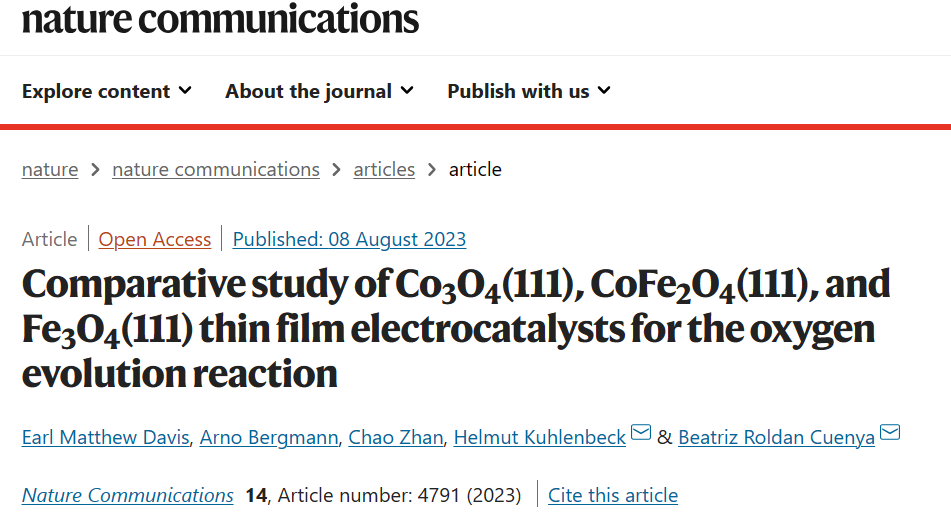
Task: Click the email envelope icon after Helmut Kuhlenbeck
Action: point(640,433)
